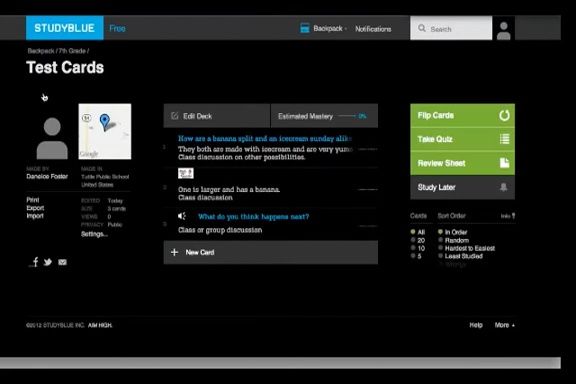
Task: Open the image thumbnail on card 2
Action: click(x=186, y=173)
